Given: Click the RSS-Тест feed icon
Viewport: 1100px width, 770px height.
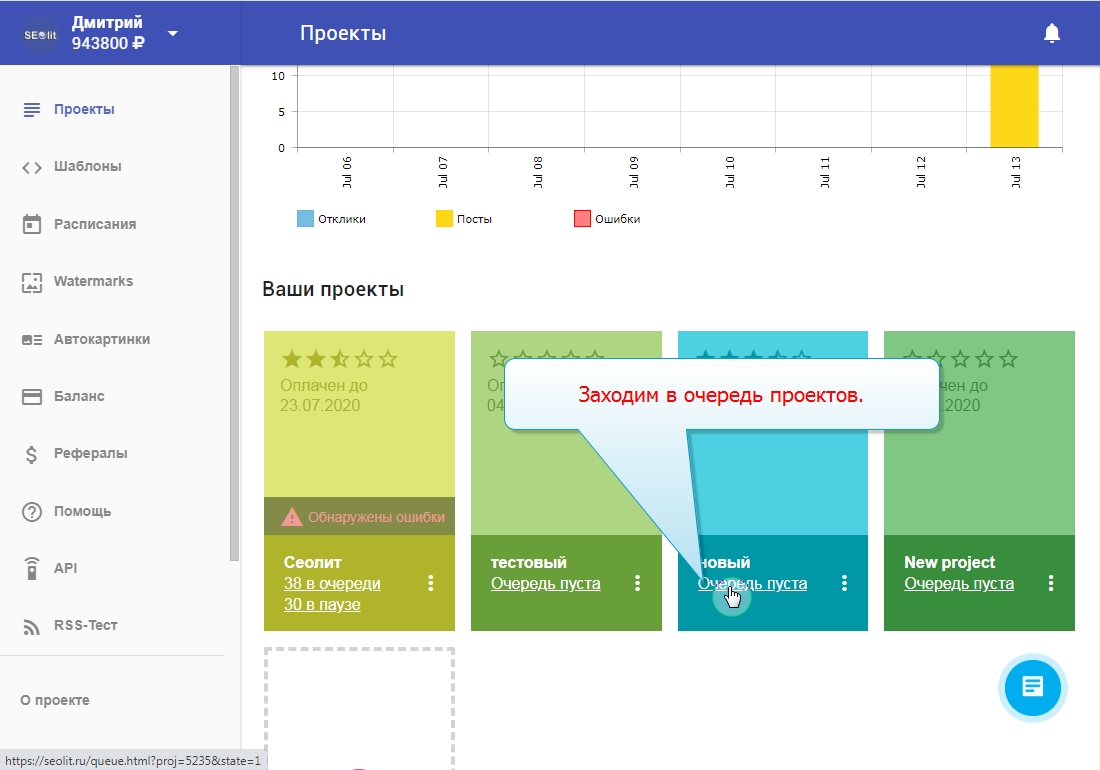Looking at the screenshot, I should point(32,626).
